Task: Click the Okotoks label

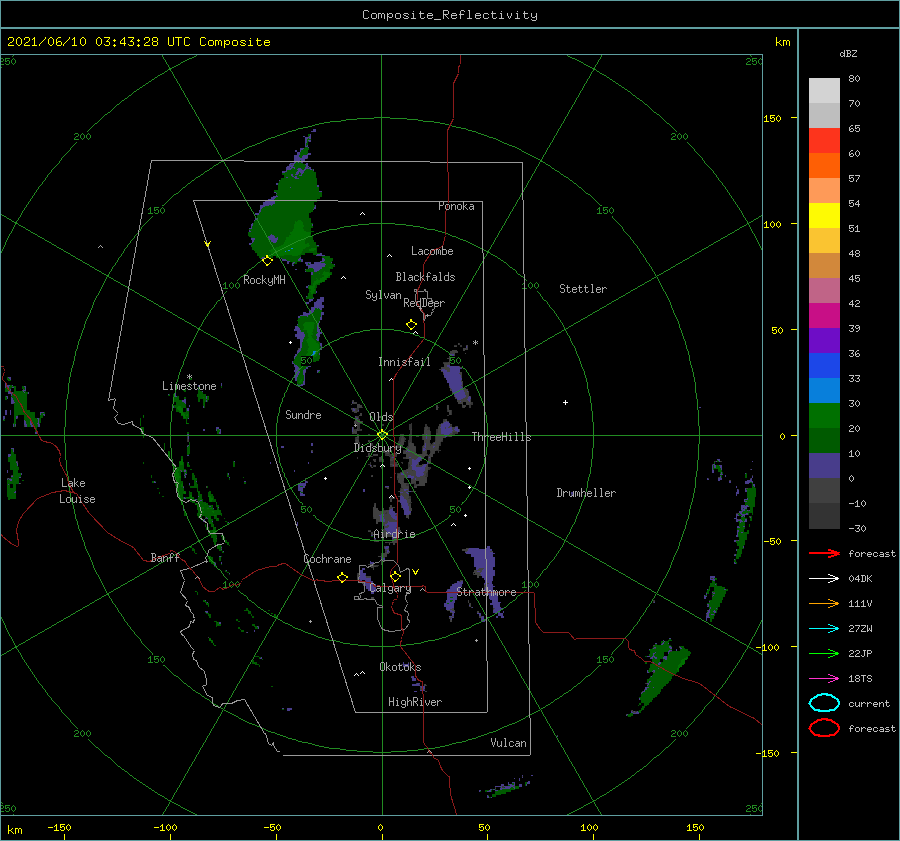Action: (400, 667)
